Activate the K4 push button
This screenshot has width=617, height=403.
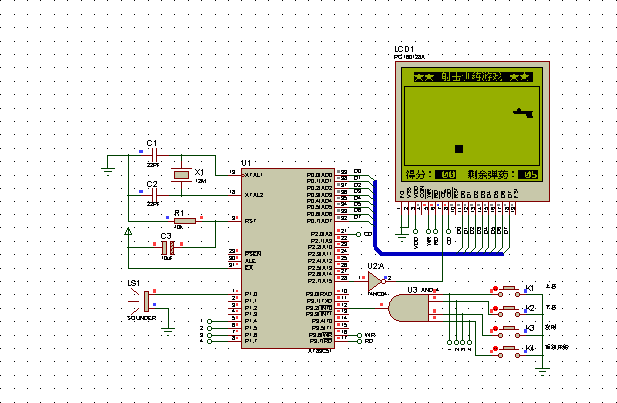click(x=509, y=348)
